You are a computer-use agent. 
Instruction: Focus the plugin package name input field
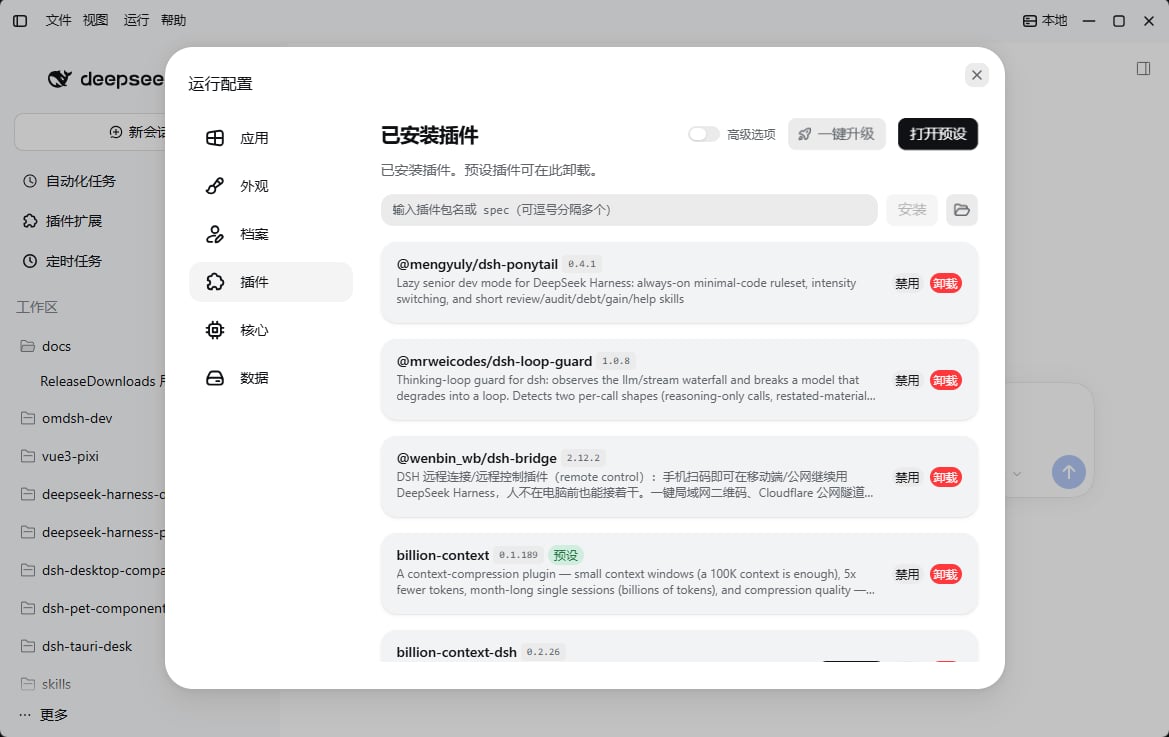[629, 210]
